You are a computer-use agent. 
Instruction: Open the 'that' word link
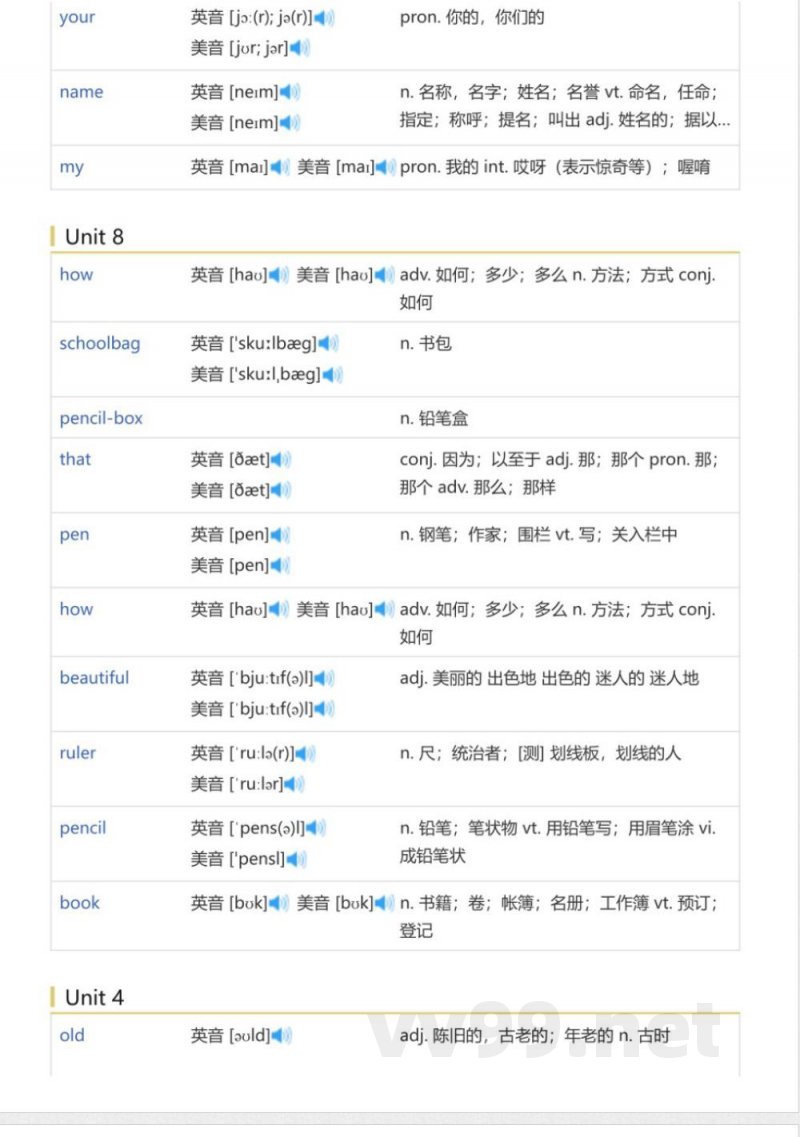75,460
